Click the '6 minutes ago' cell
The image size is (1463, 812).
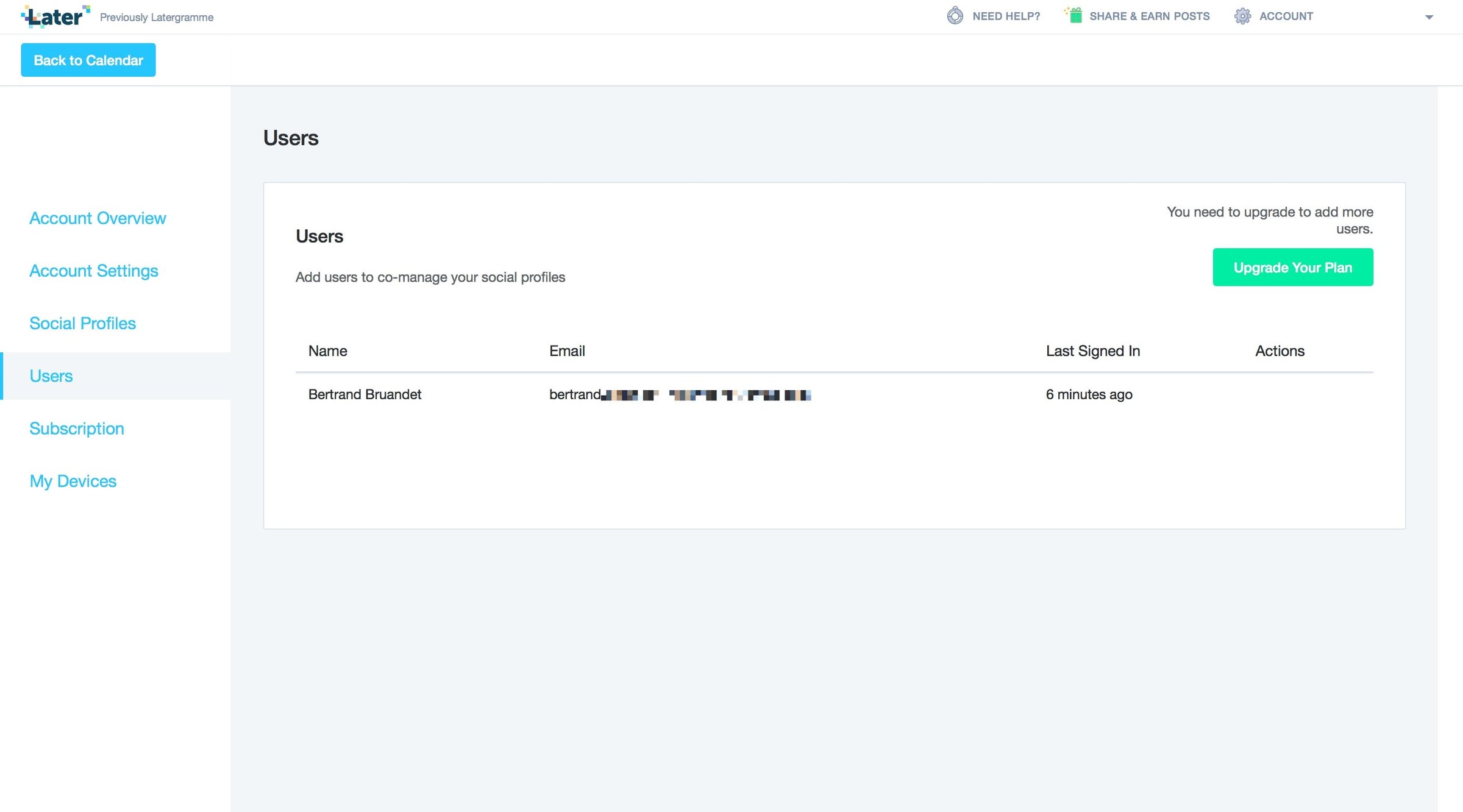click(x=1089, y=394)
